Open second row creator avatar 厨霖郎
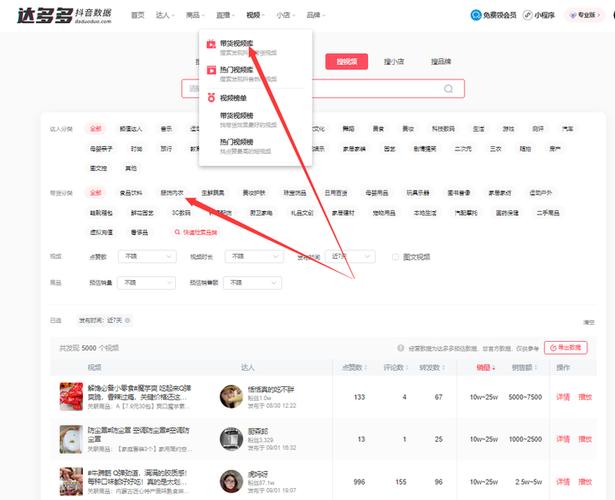615x500 pixels. [231, 439]
